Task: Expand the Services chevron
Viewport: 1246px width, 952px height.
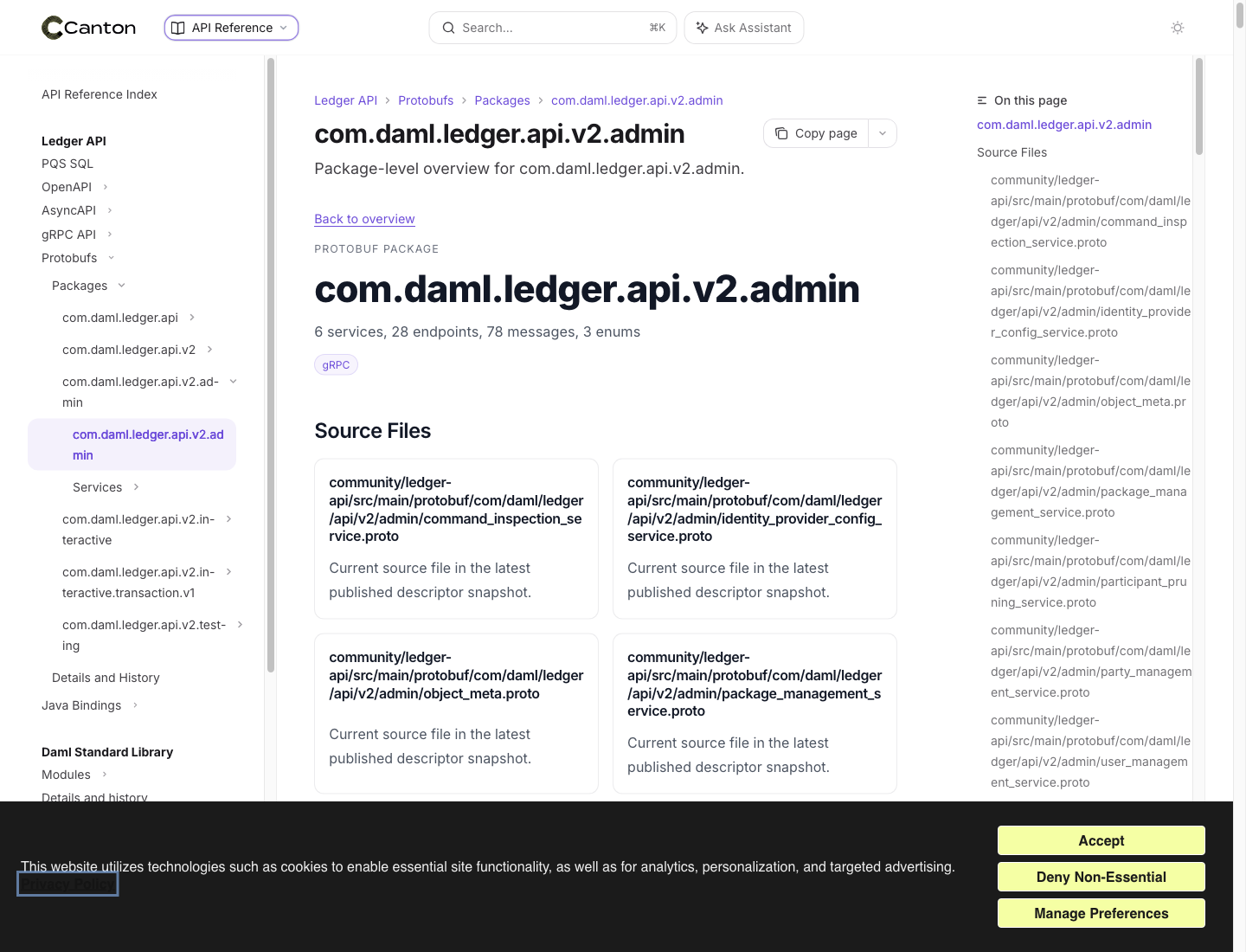Action: pos(136,487)
